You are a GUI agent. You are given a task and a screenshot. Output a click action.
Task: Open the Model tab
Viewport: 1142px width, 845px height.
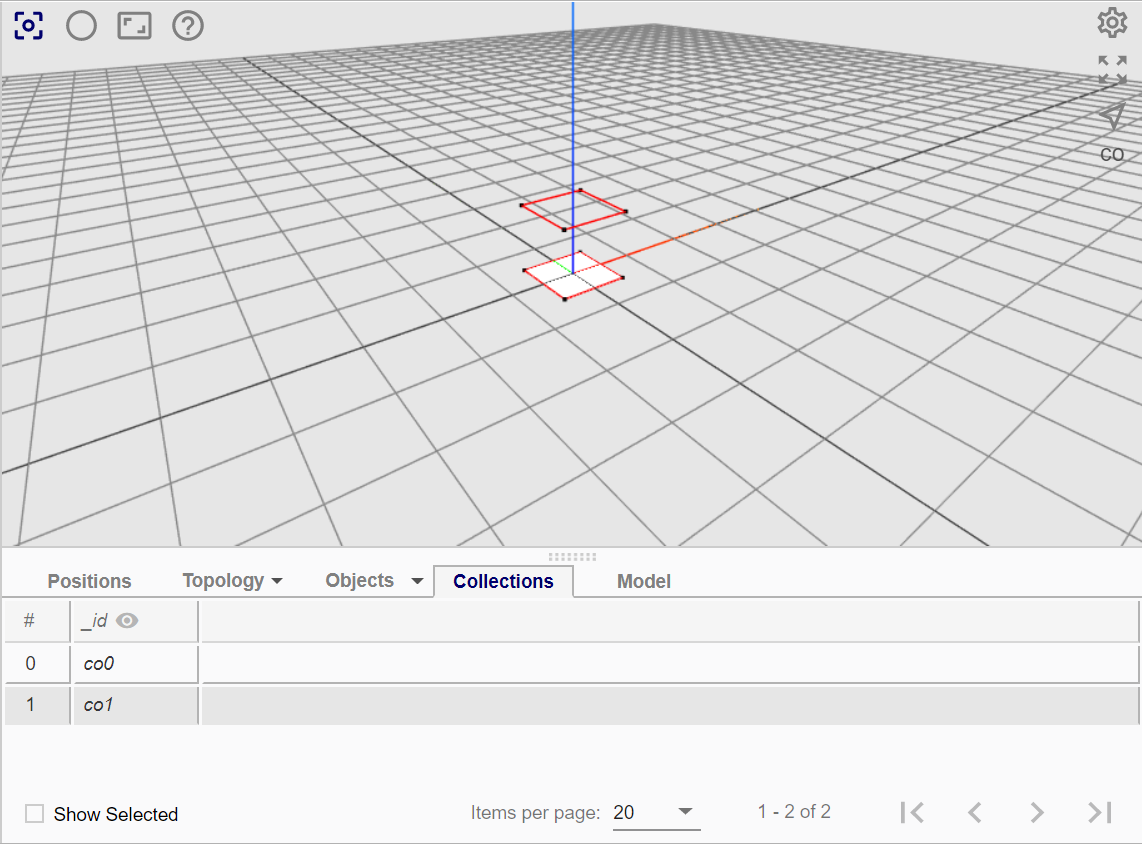coord(643,581)
